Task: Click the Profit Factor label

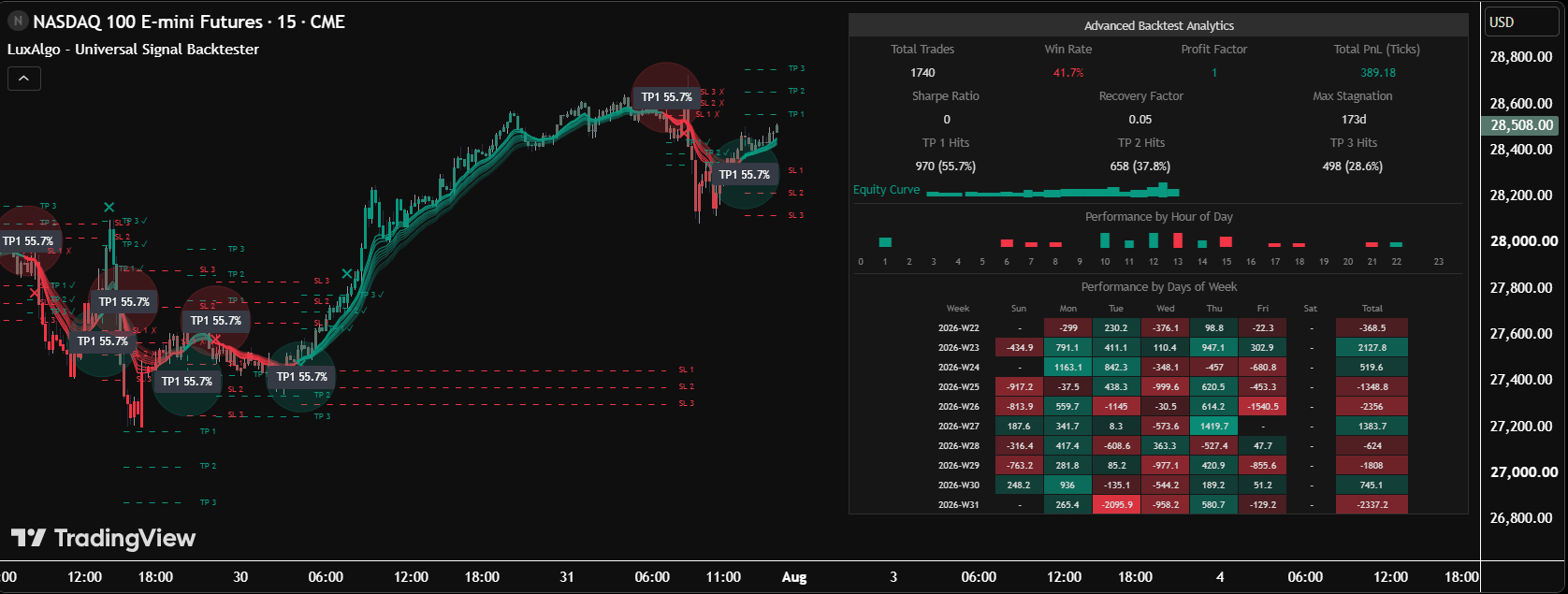Action: 1213,50
